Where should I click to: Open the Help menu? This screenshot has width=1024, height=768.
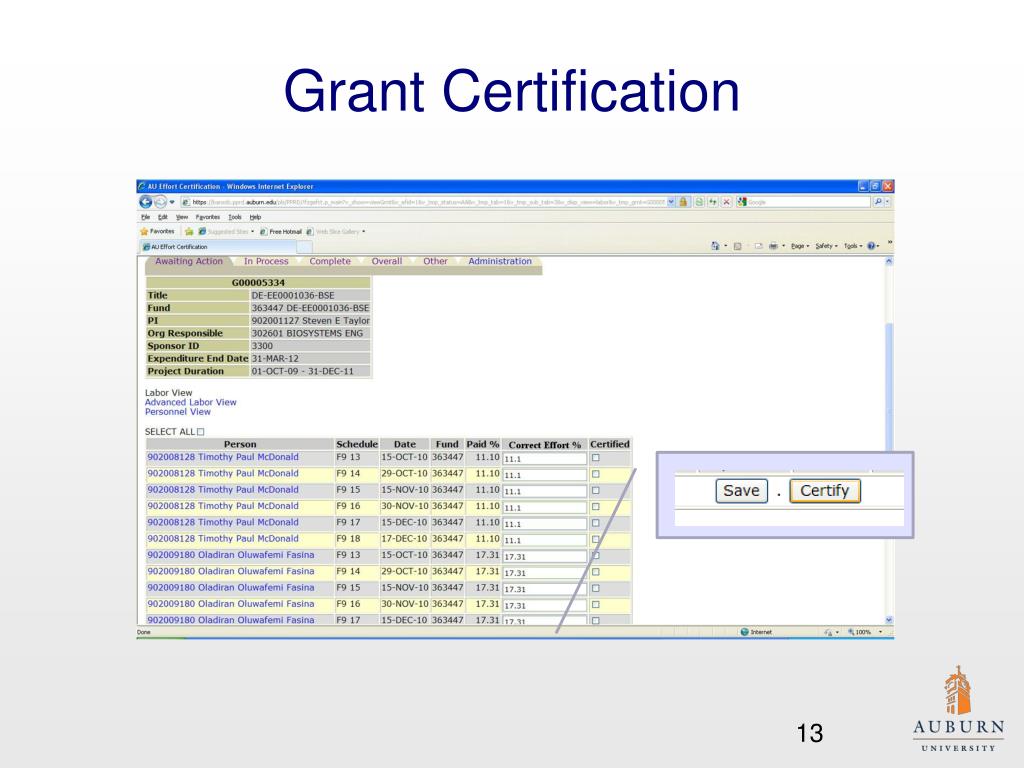(255, 217)
